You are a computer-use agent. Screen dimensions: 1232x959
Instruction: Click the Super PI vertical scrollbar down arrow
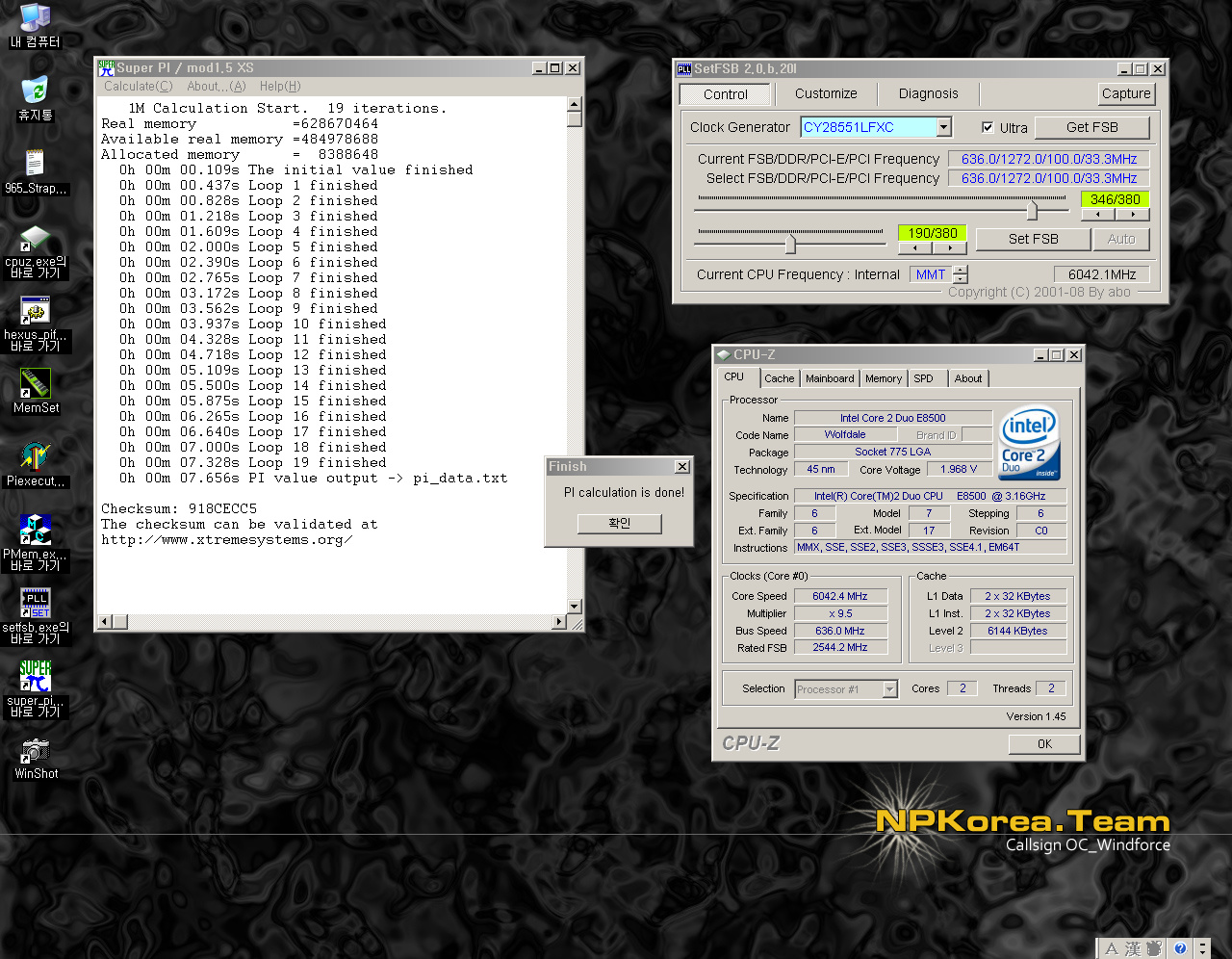pyautogui.click(x=575, y=606)
